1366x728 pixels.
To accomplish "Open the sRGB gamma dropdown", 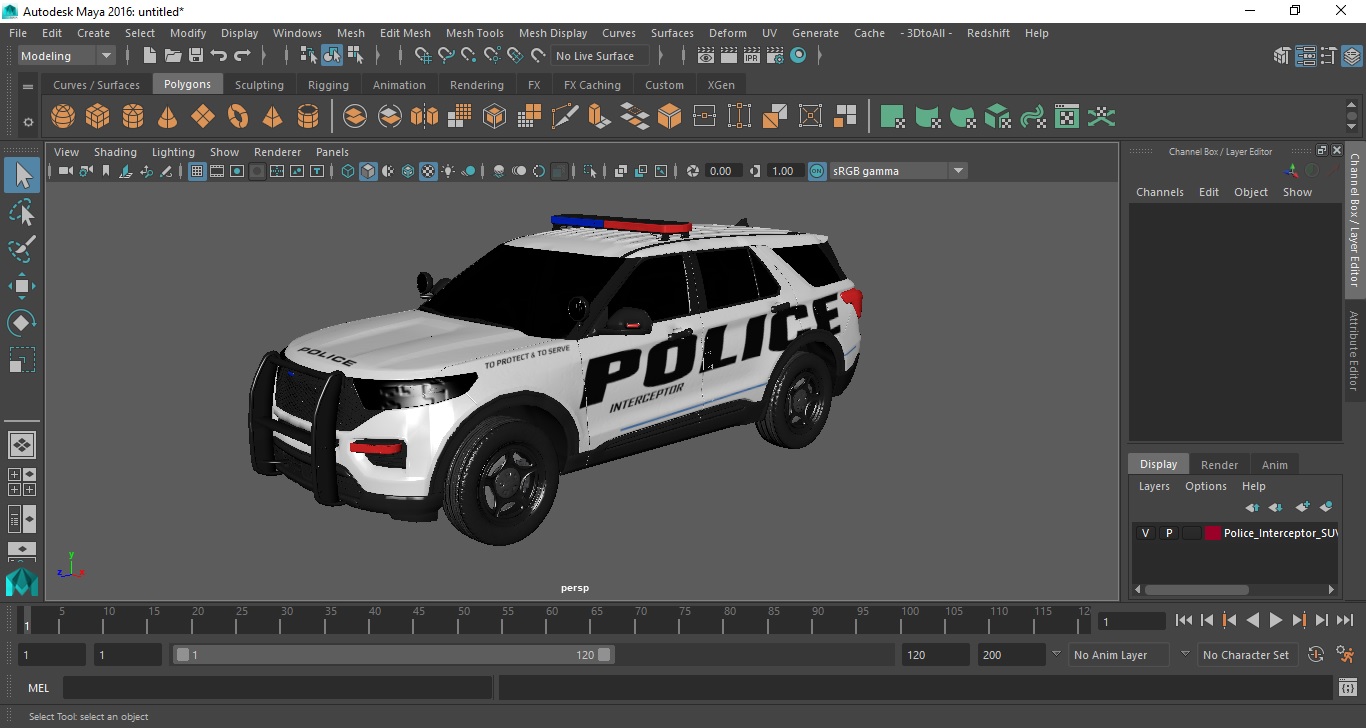I will point(898,171).
